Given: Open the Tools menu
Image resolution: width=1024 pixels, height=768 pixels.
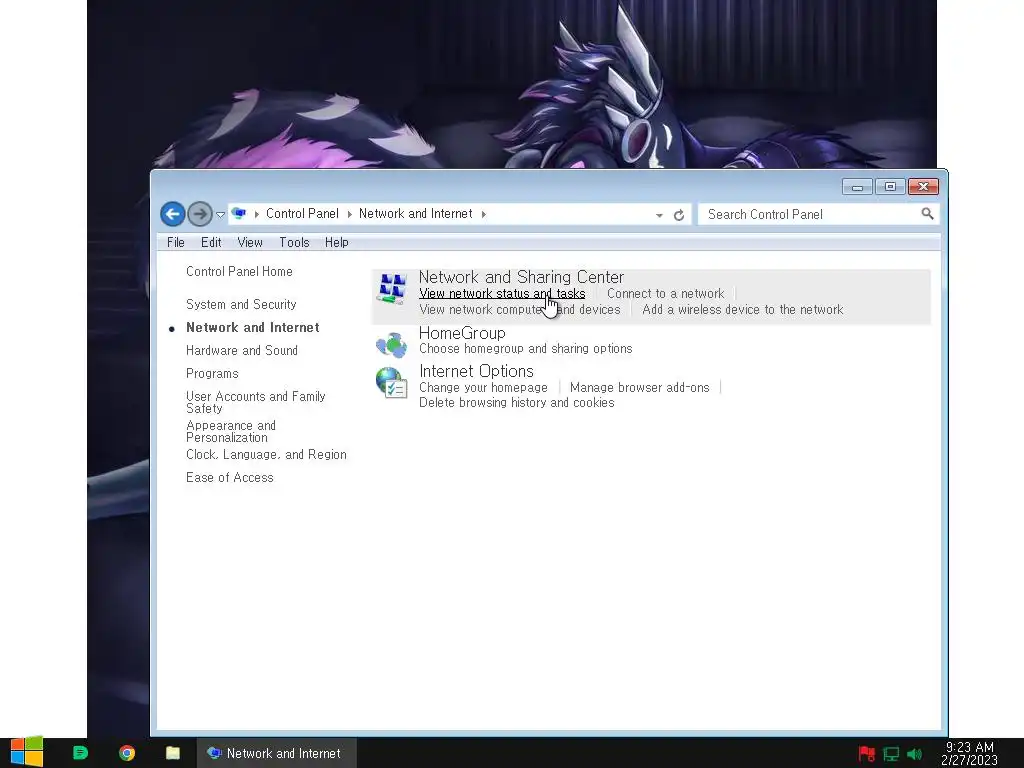Looking at the screenshot, I should (x=294, y=242).
